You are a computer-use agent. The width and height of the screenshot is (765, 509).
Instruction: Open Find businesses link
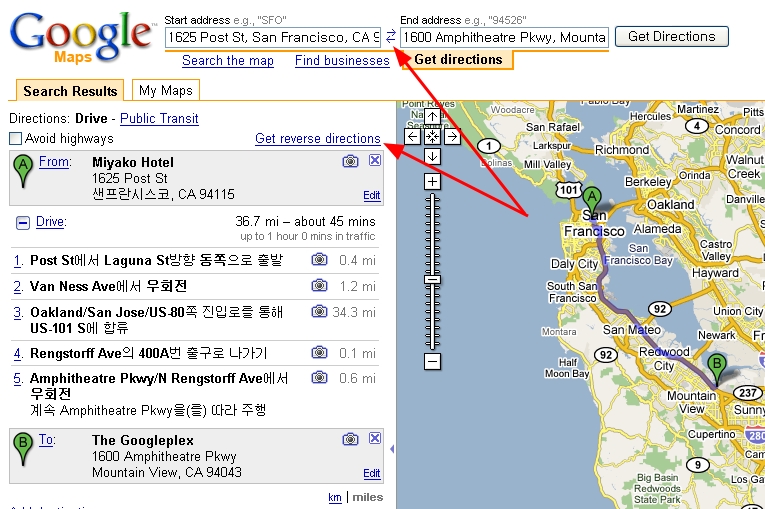(342, 61)
